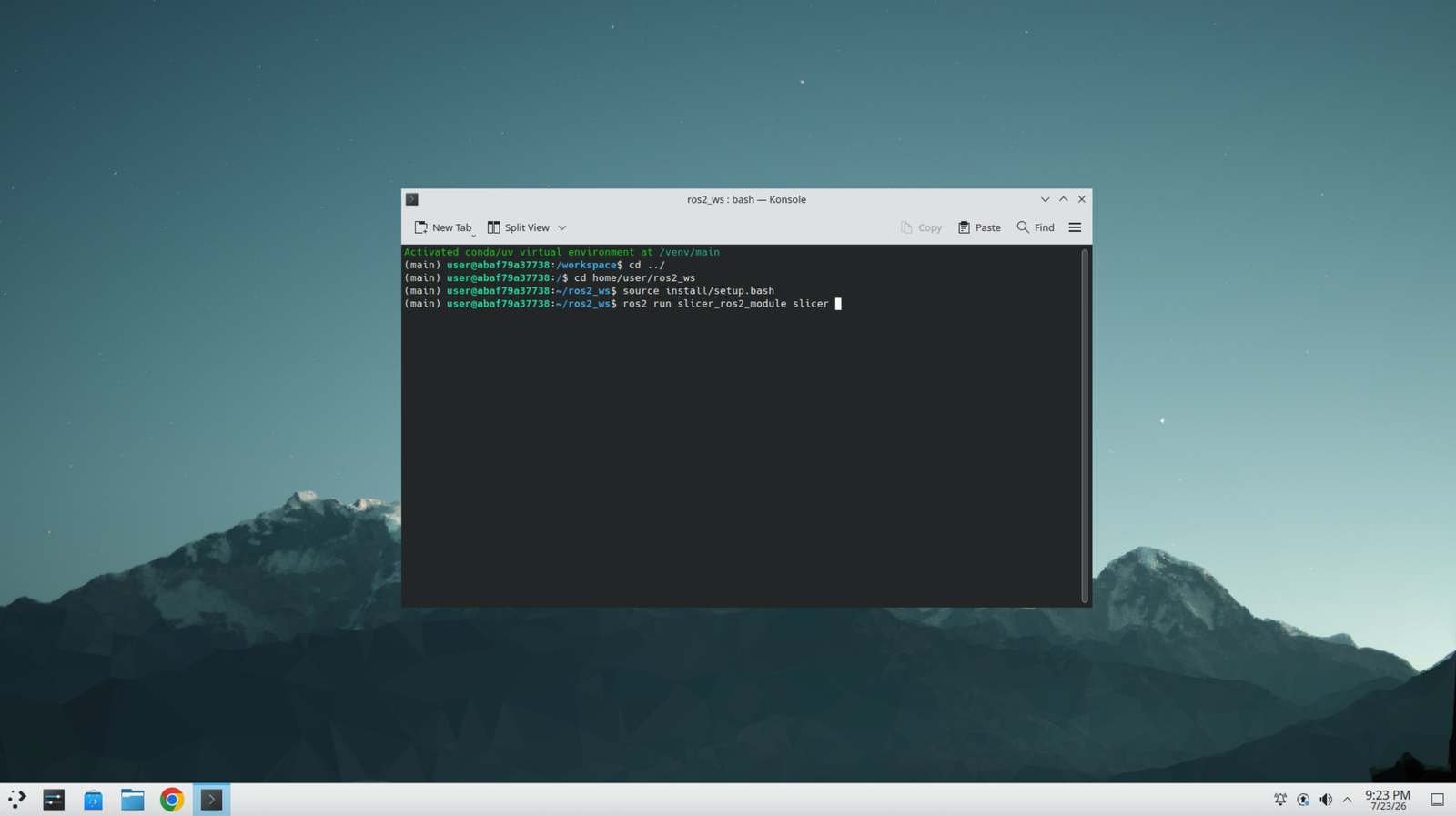Image resolution: width=1456 pixels, height=816 pixels.
Task: Close the Konsole window
Action: click(1082, 199)
